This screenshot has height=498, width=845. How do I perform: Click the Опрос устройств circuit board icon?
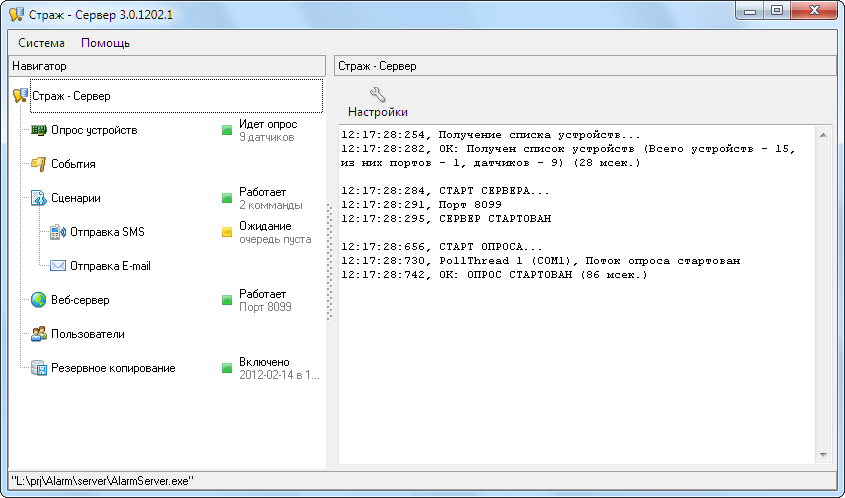coord(39,130)
